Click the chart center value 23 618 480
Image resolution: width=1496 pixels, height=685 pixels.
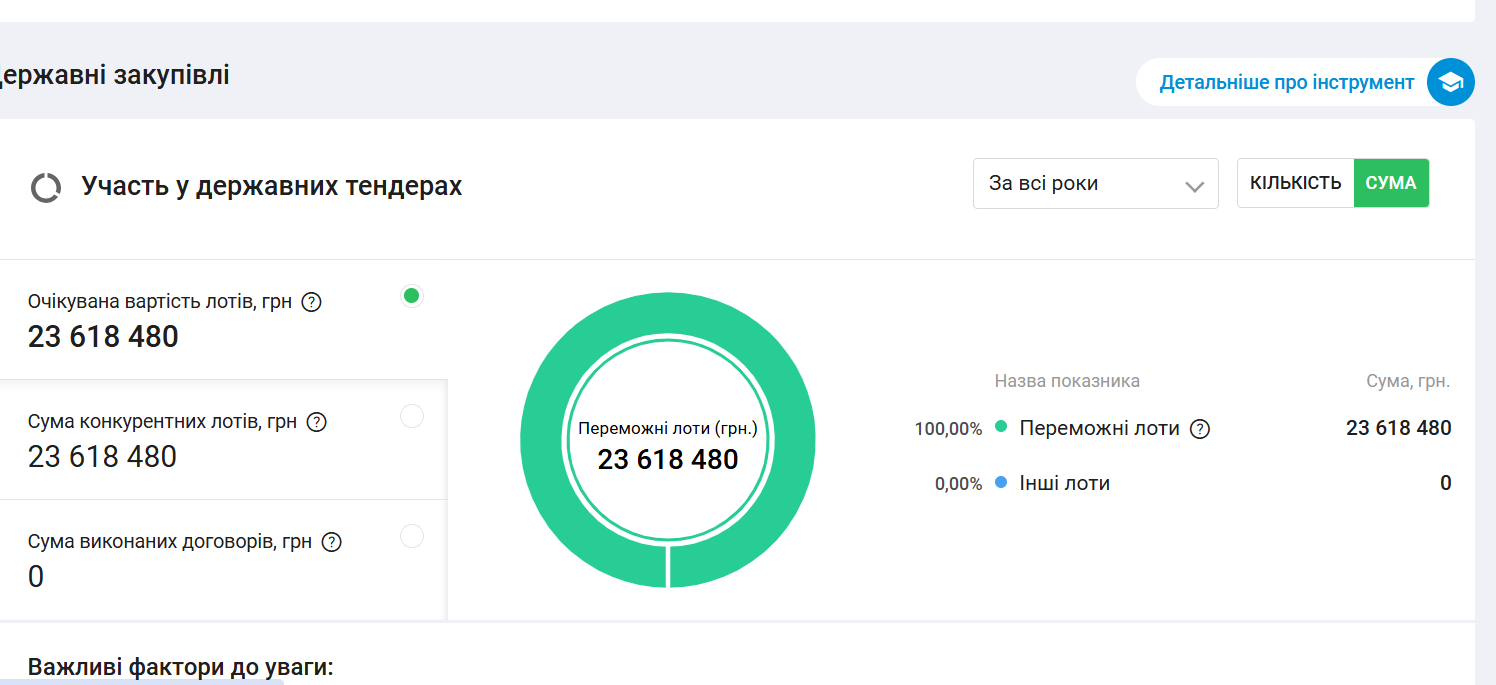pyautogui.click(x=668, y=460)
